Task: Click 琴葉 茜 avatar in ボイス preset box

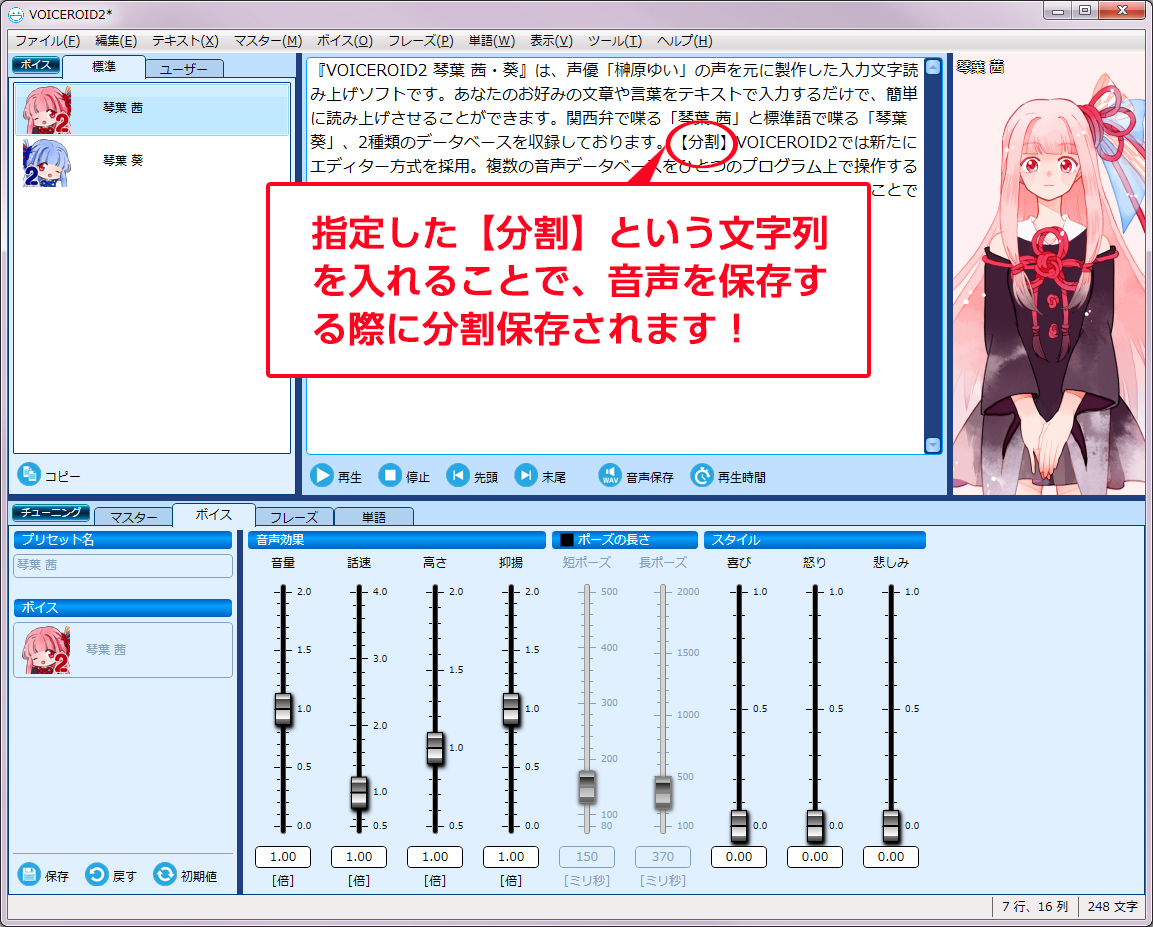Action: click(x=46, y=651)
